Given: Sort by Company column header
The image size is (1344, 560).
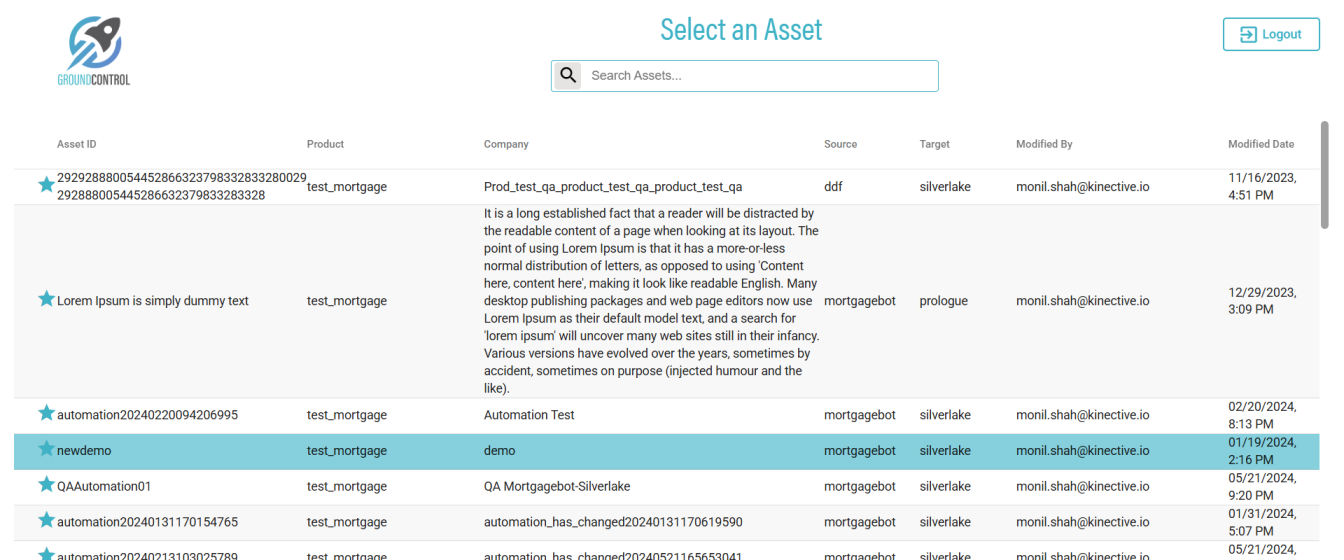Looking at the screenshot, I should [x=506, y=144].
